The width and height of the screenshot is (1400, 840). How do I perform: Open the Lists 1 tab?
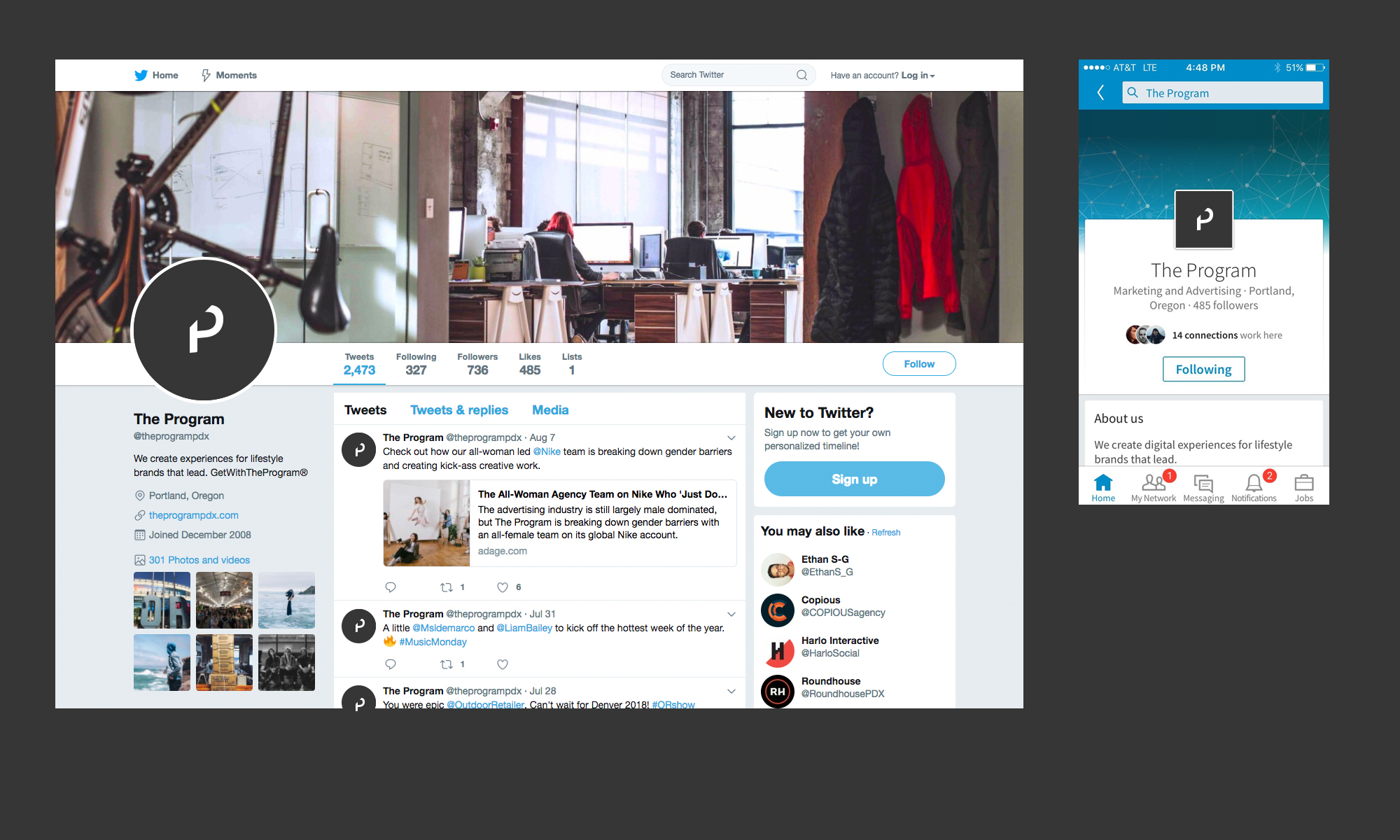click(x=572, y=365)
